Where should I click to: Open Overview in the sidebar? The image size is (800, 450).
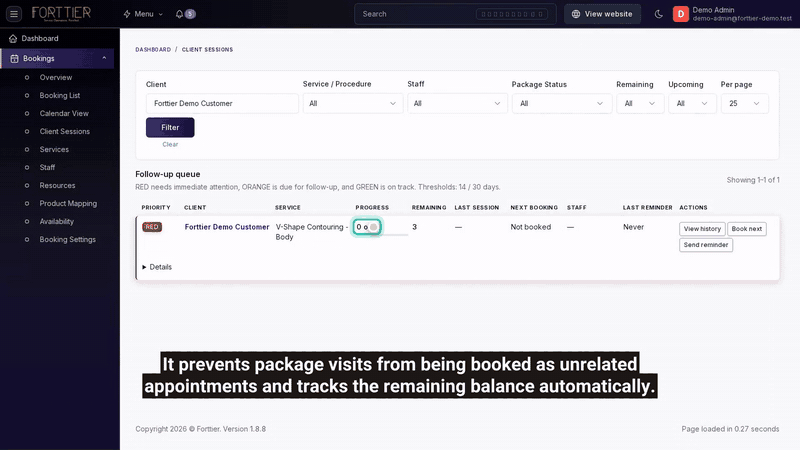coord(56,78)
